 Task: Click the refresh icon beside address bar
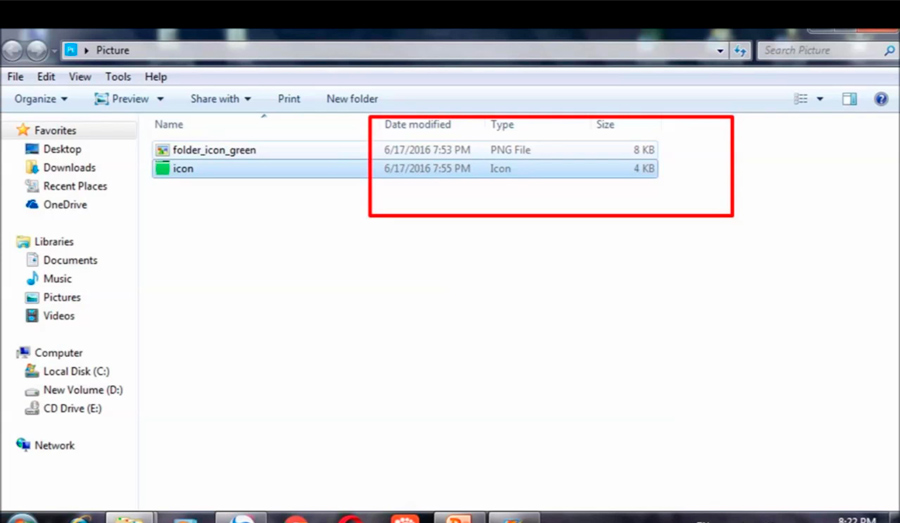coord(740,50)
